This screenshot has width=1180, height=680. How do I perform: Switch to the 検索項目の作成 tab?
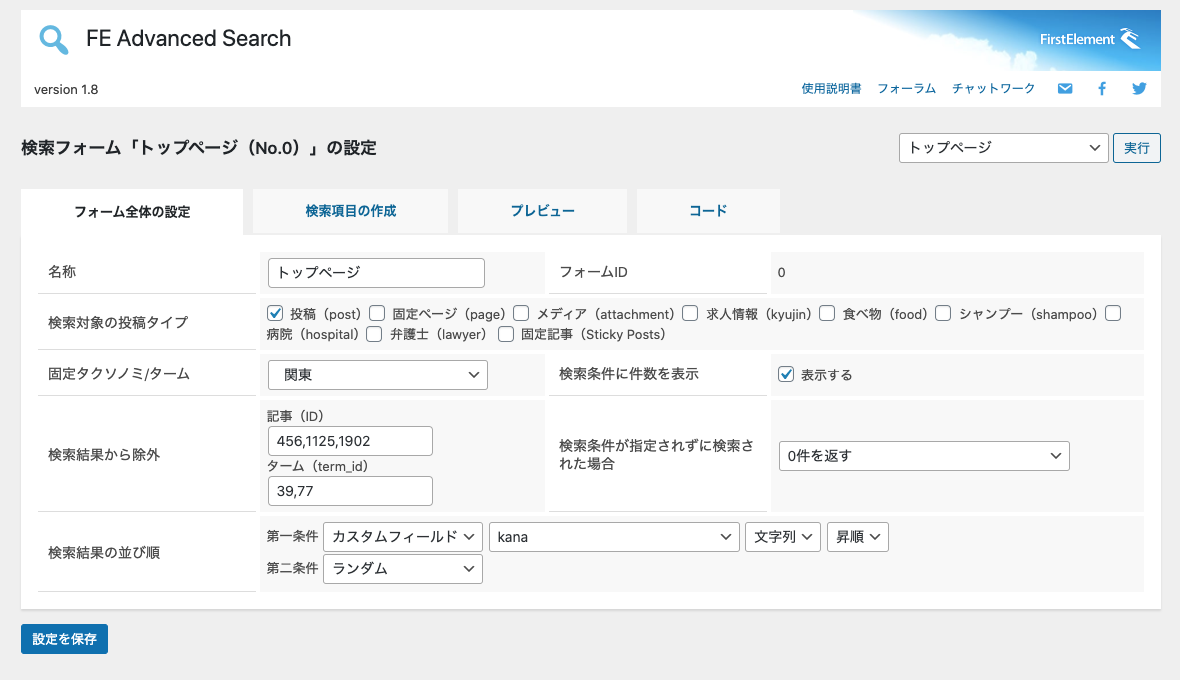coord(351,211)
